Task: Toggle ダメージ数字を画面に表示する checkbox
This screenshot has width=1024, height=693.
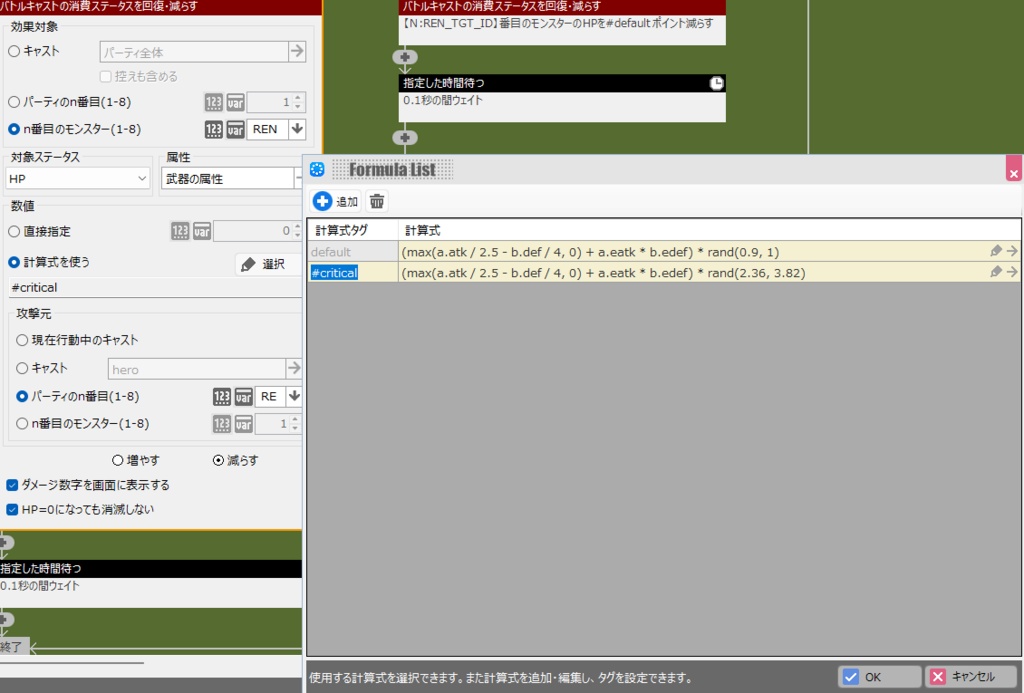Action: point(12,485)
